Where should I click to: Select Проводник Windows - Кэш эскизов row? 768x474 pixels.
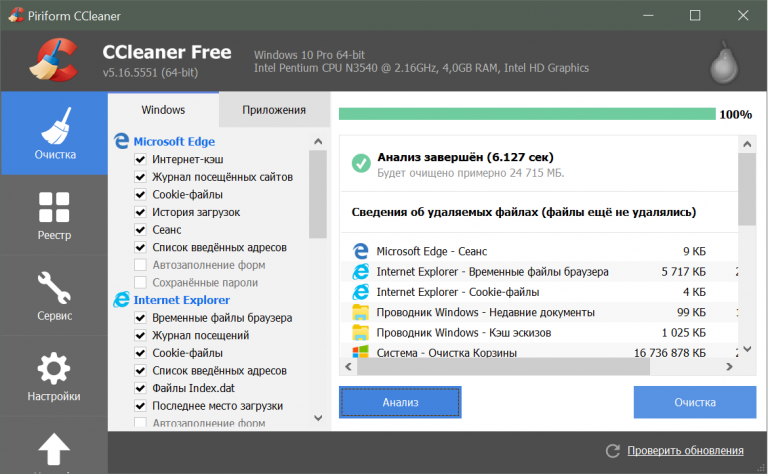pos(539,332)
